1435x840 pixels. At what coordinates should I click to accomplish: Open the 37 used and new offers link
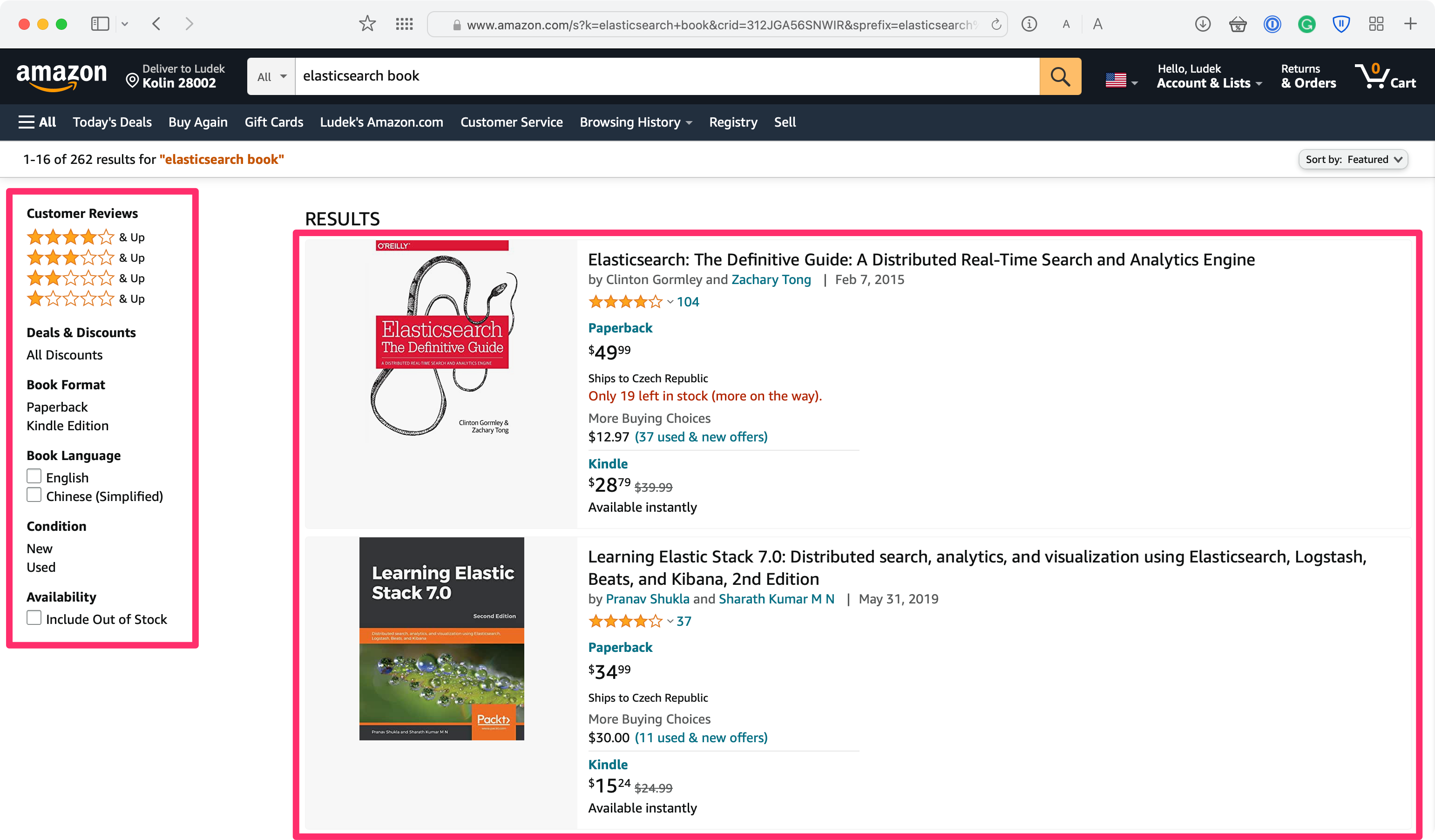pyautogui.click(x=701, y=436)
